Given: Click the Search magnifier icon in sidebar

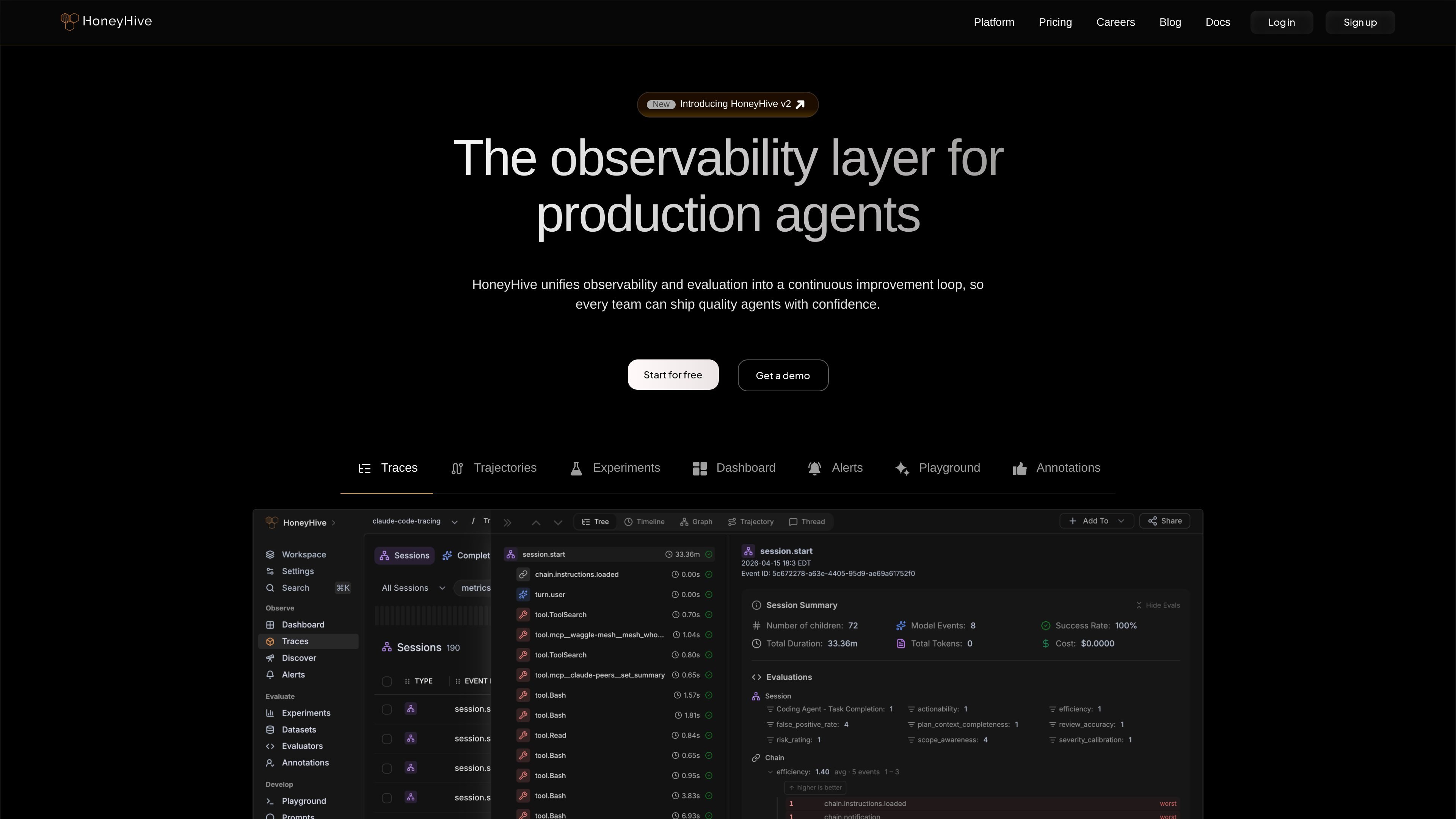Looking at the screenshot, I should coord(270,588).
